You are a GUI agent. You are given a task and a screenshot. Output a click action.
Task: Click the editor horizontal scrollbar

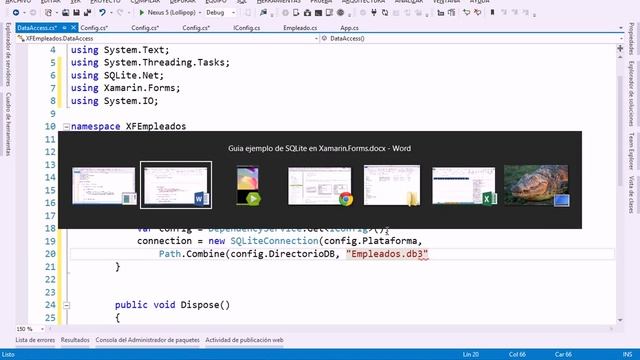pyautogui.click(x=331, y=329)
